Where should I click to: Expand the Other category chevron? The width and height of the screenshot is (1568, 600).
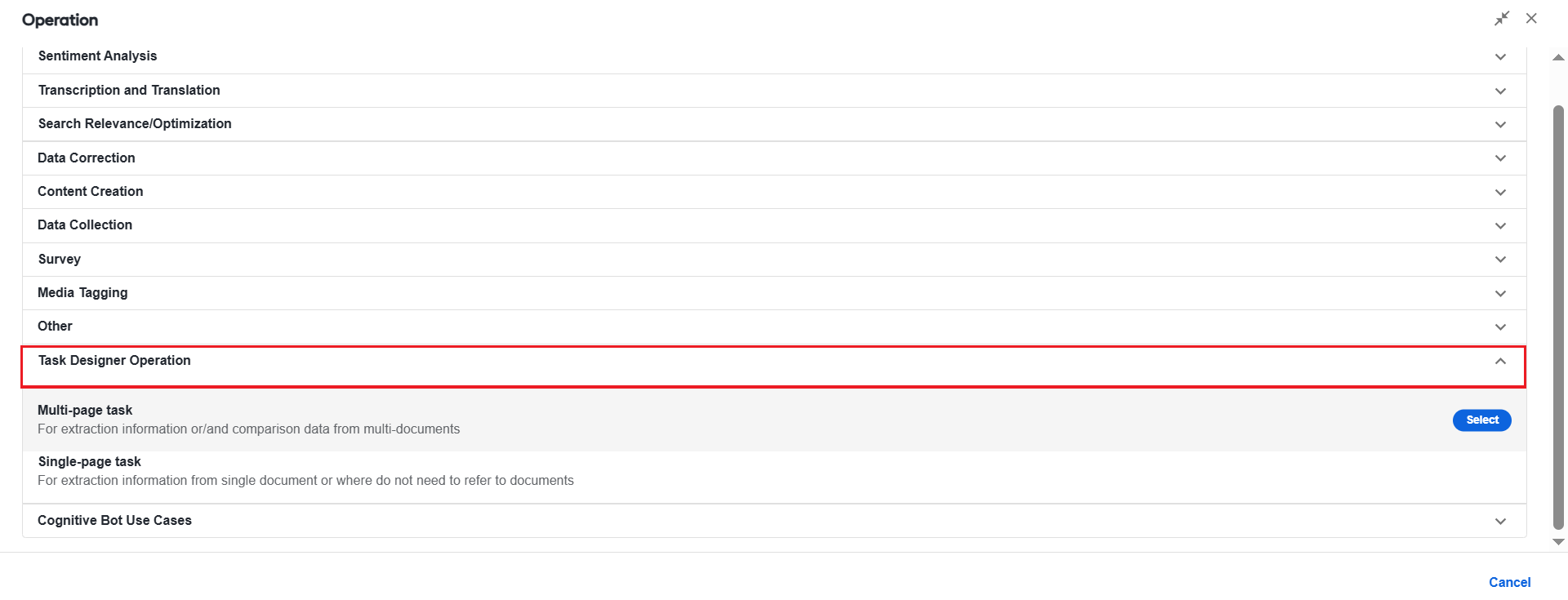pos(1500,327)
